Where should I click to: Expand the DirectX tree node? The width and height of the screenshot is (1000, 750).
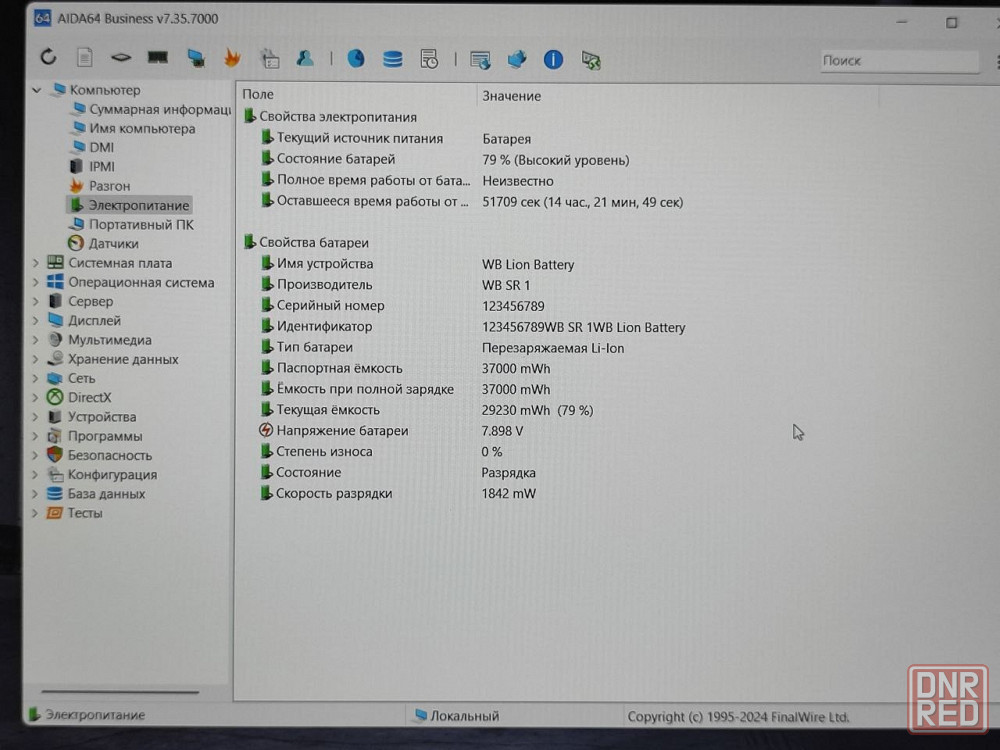[x=36, y=397]
